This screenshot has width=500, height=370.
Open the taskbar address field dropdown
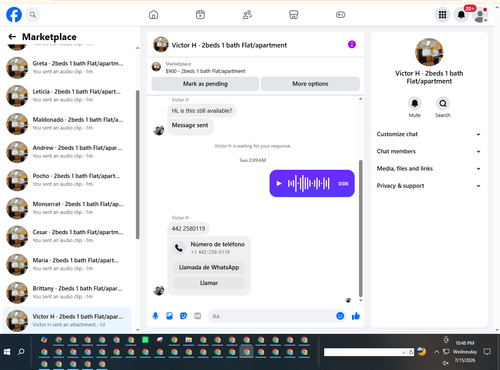(404, 352)
